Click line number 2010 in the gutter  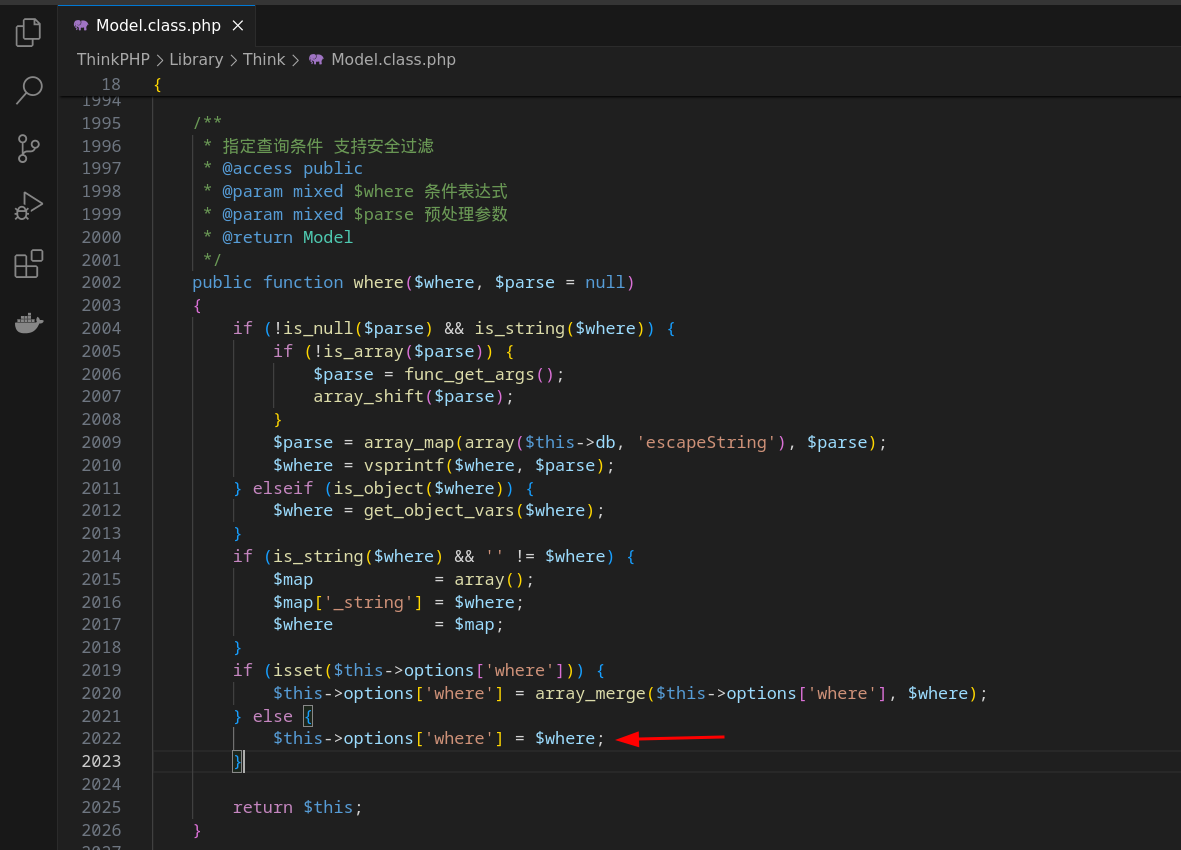coord(101,465)
